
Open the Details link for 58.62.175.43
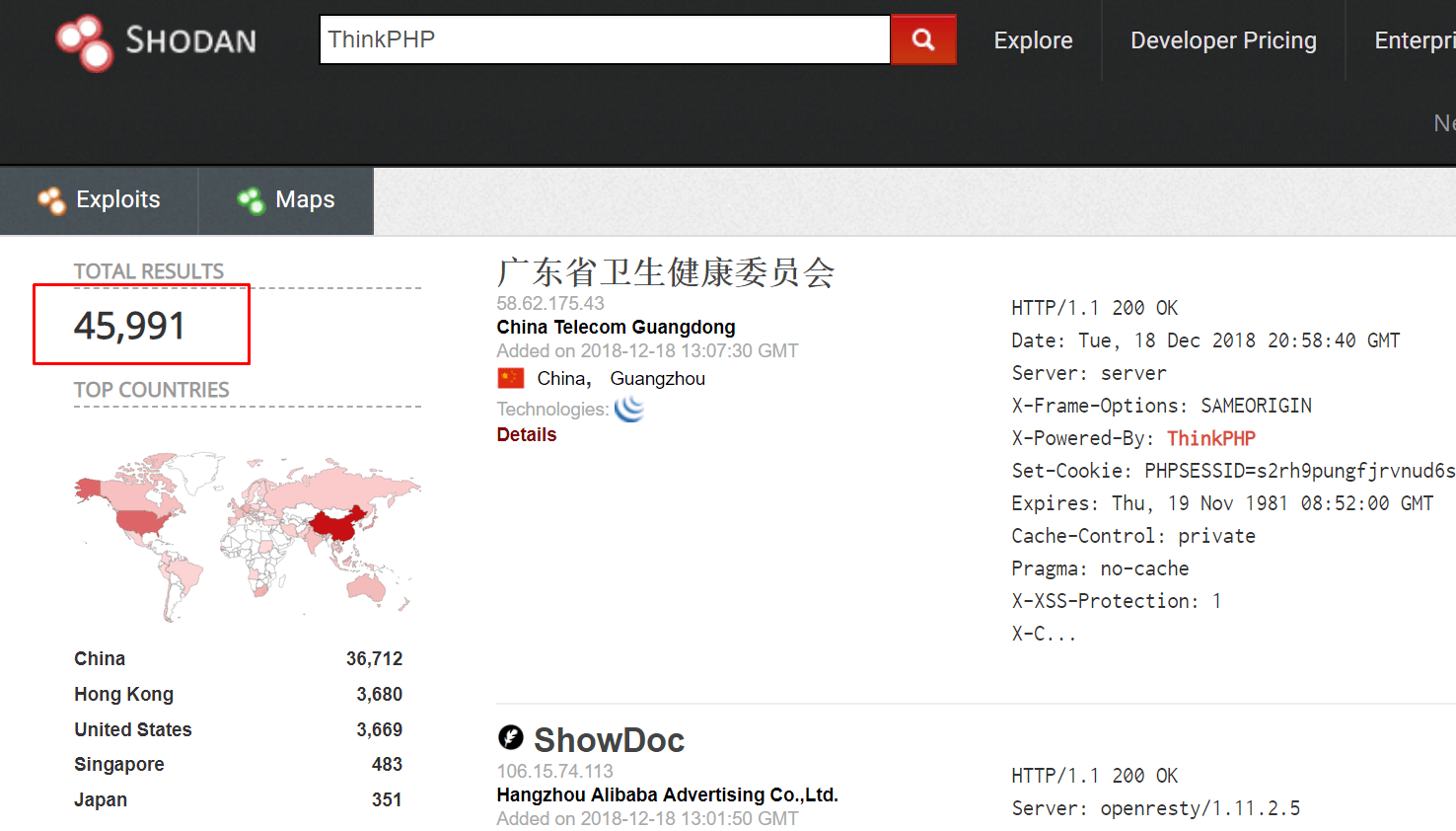[x=526, y=434]
